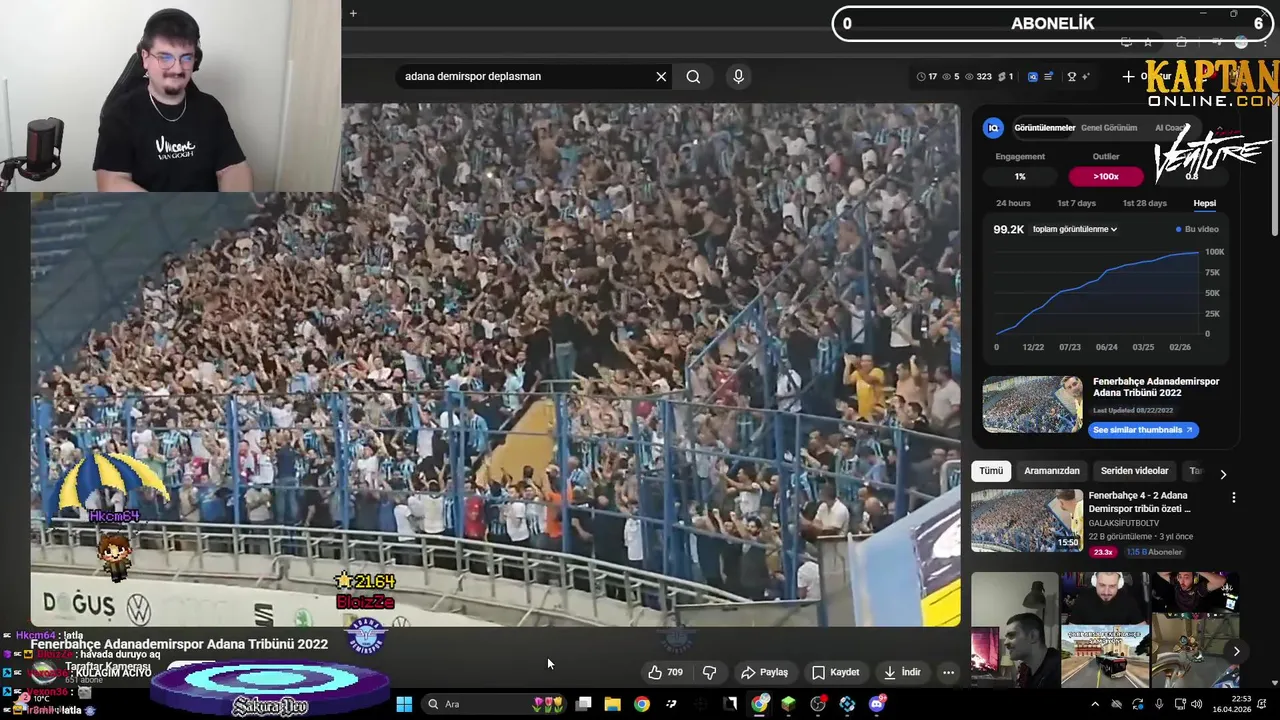Screen dimensions: 1280x720
Task: Open Task View on the taskbar
Action: pos(583,704)
